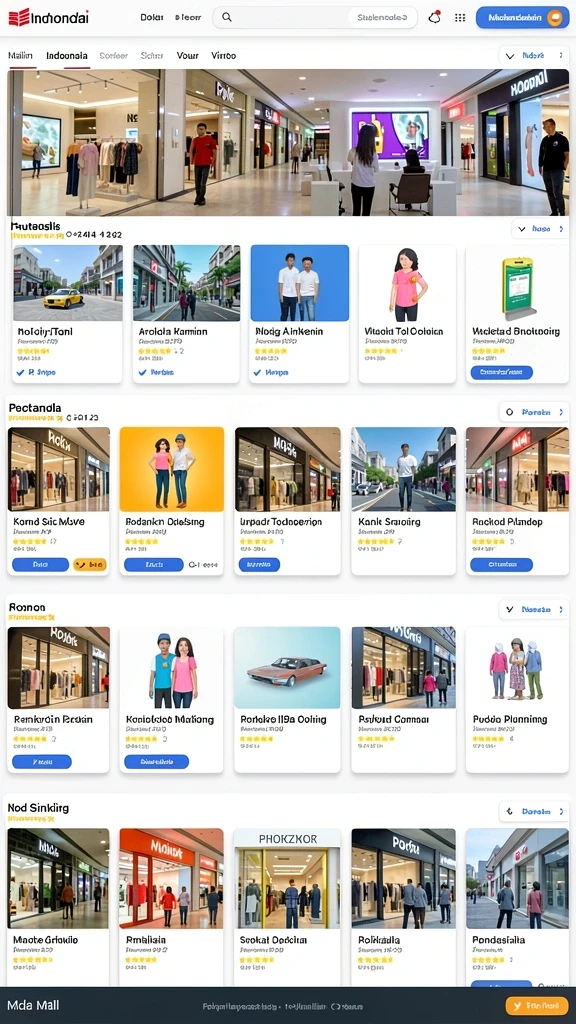
Task: Click the refresh icon beside Nod Sinkiirg row
Action: (x=509, y=812)
